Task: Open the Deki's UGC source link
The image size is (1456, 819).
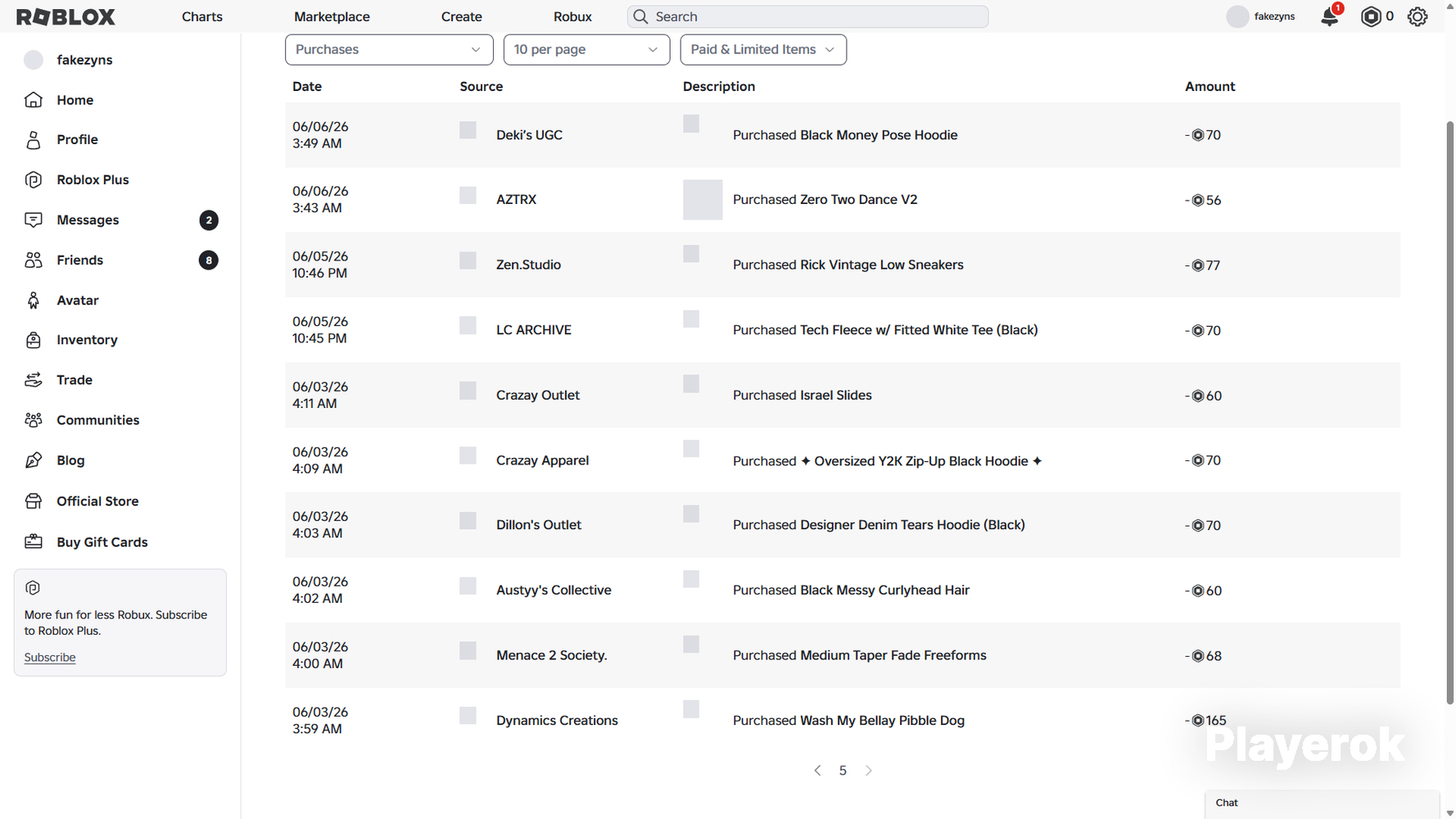Action: tap(529, 135)
